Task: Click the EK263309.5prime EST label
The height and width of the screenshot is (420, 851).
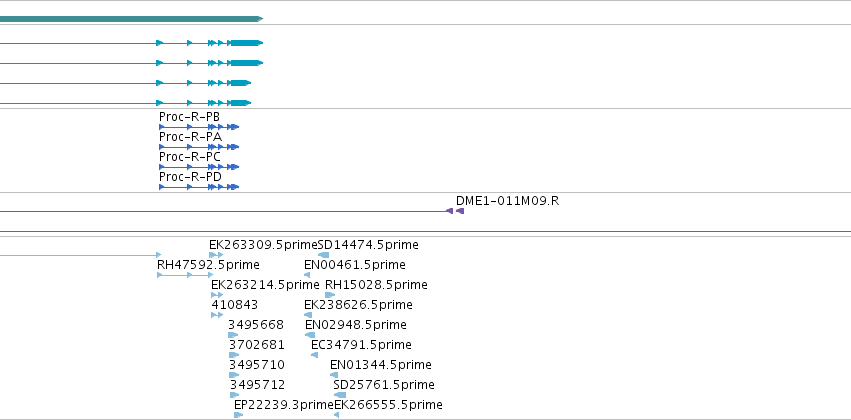Action: [263, 245]
